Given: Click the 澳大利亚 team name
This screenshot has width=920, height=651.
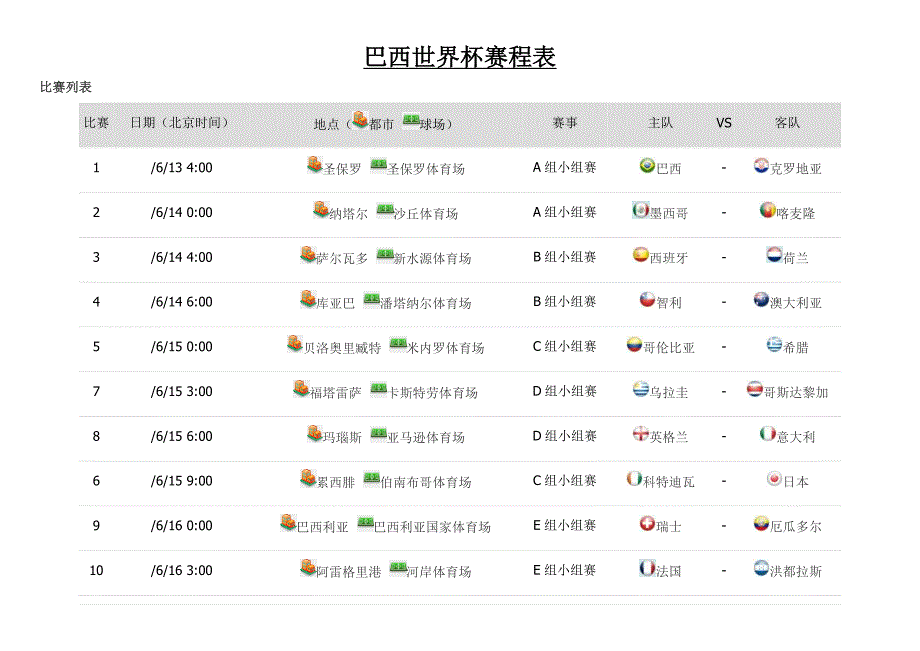Looking at the screenshot, I should coord(796,303).
